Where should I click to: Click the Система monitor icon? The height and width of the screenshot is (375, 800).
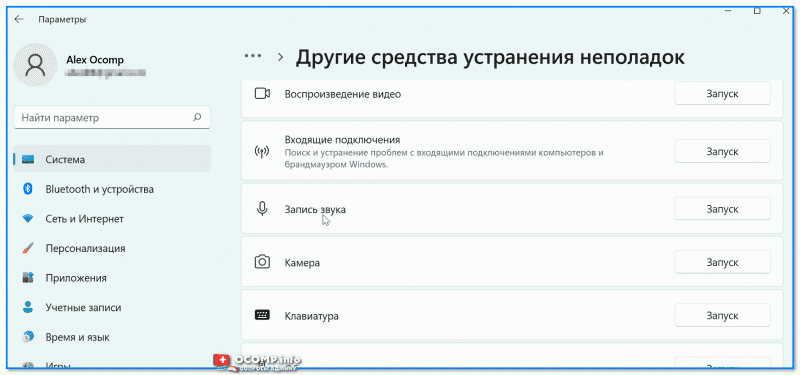point(28,160)
